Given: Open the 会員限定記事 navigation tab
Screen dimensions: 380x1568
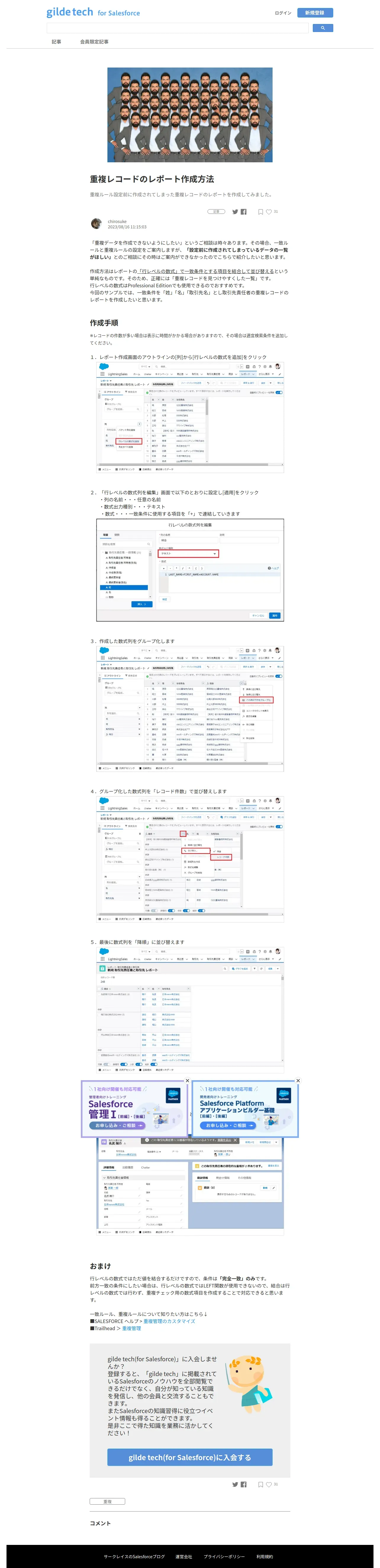Looking at the screenshot, I should click(94, 42).
